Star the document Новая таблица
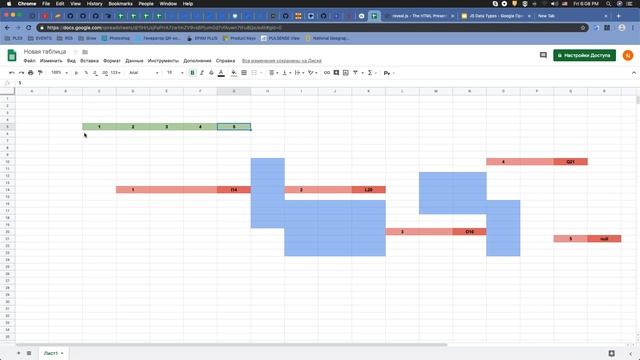 [76, 52]
